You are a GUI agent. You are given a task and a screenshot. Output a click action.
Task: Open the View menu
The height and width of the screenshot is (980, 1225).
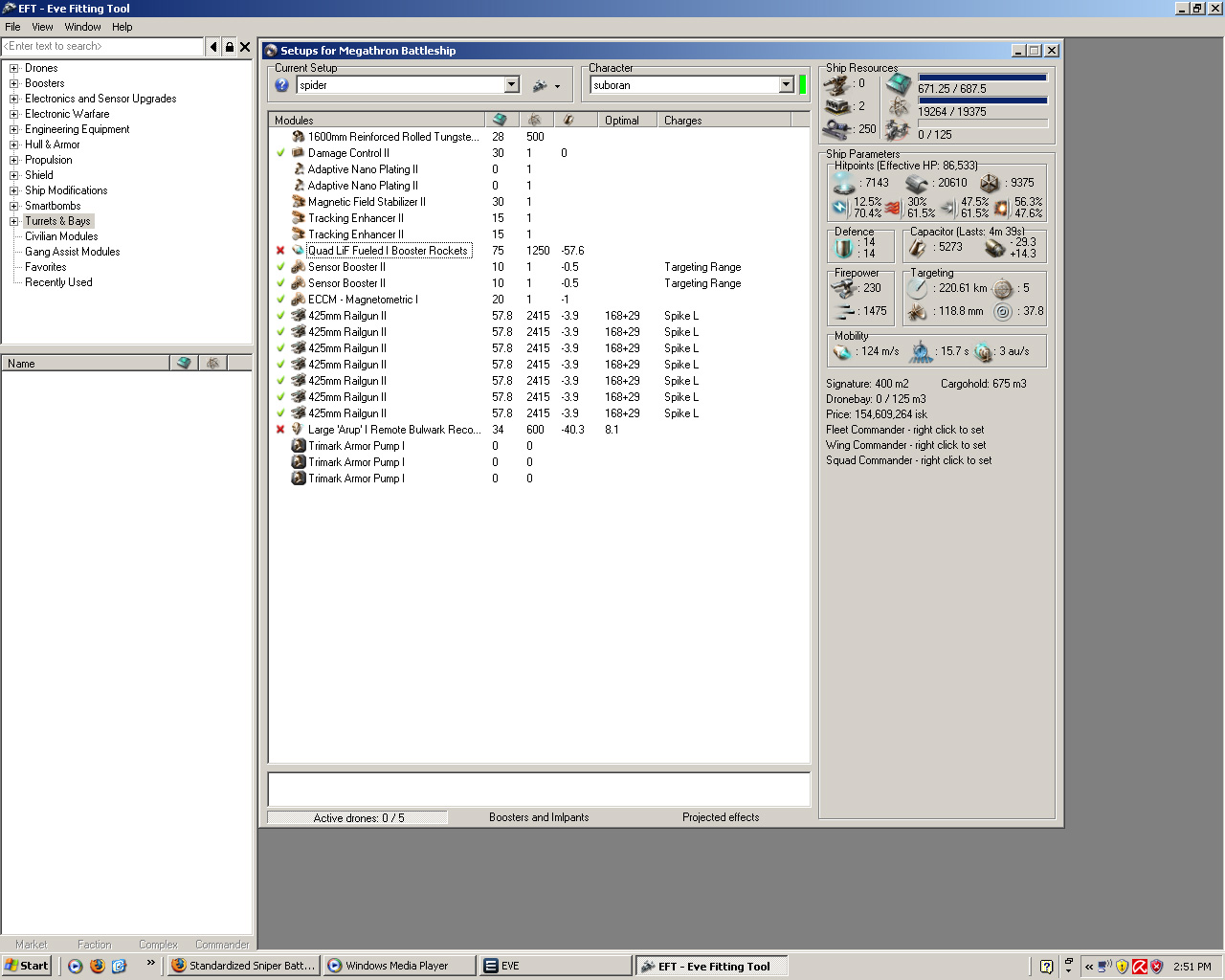(42, 27)
